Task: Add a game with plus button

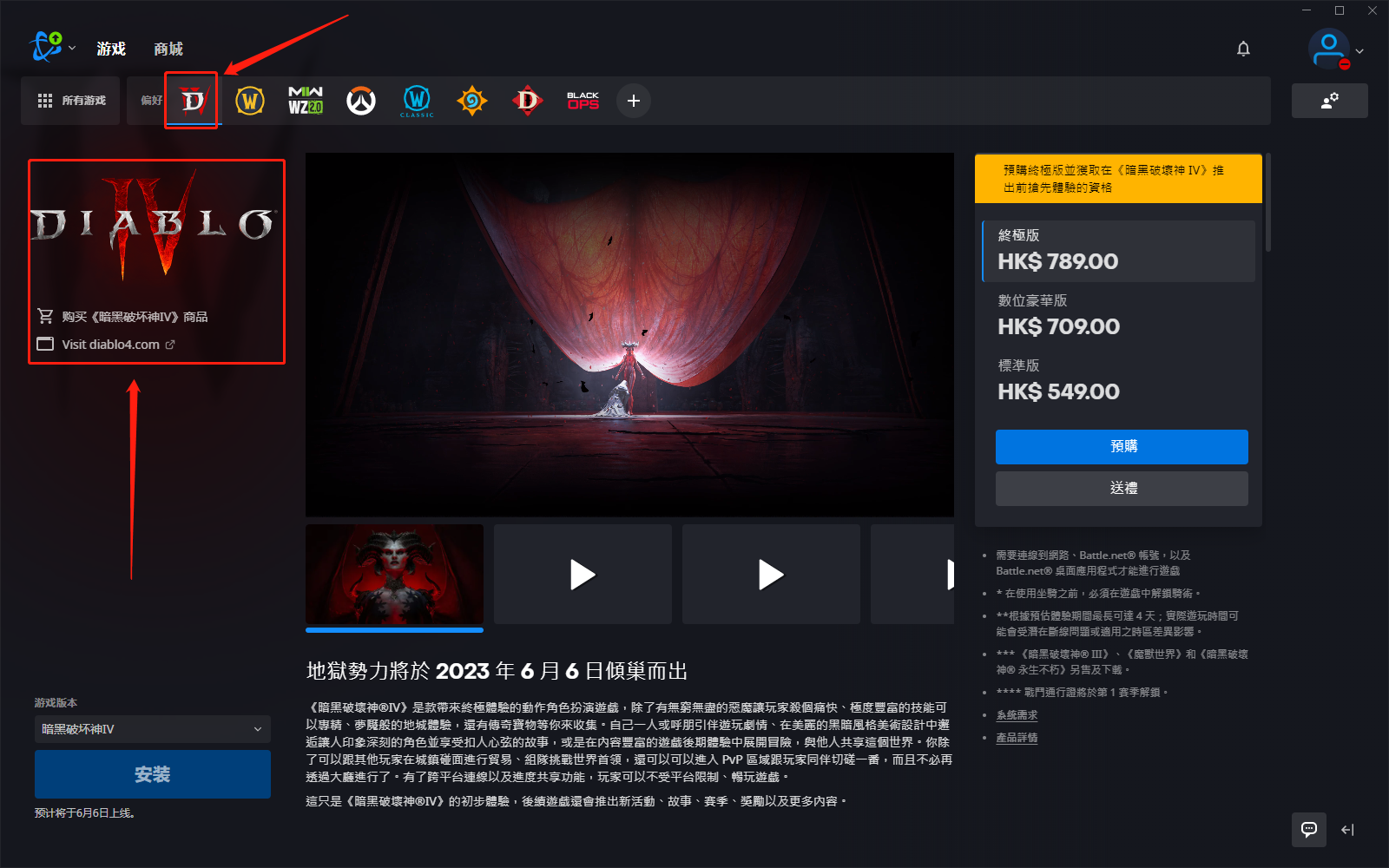Action: point(634,101)
